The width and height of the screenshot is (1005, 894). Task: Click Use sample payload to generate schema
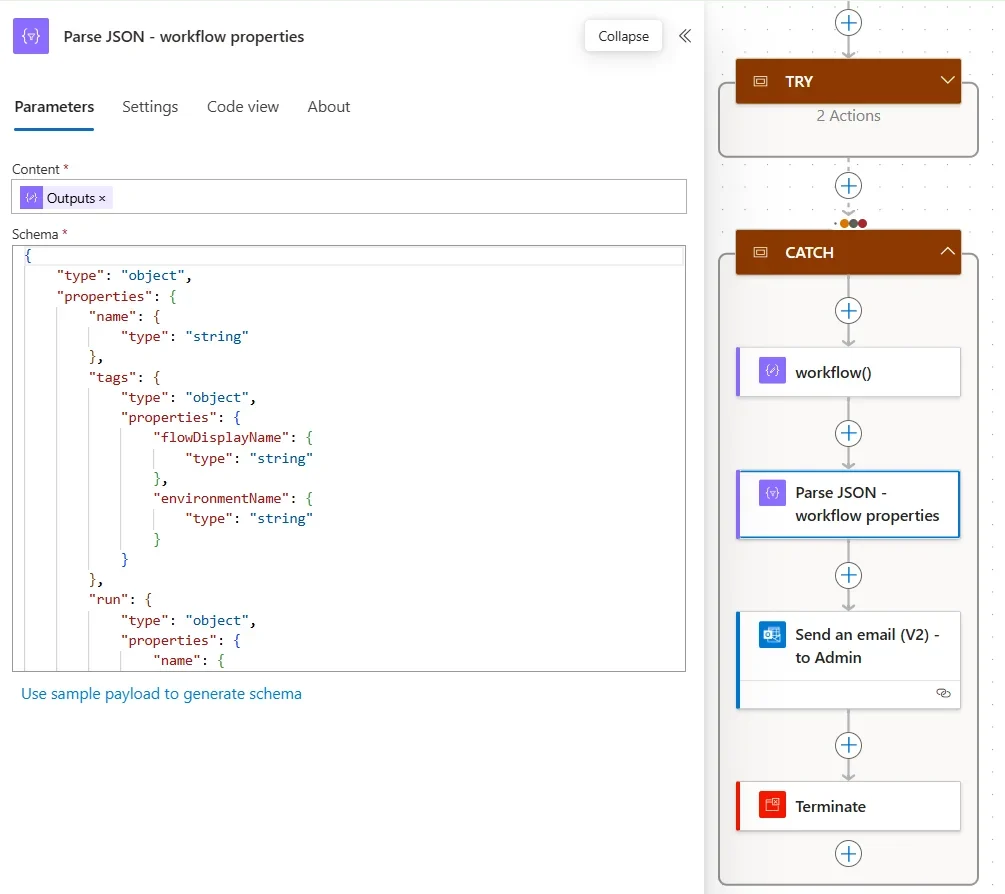coord(161,693)
